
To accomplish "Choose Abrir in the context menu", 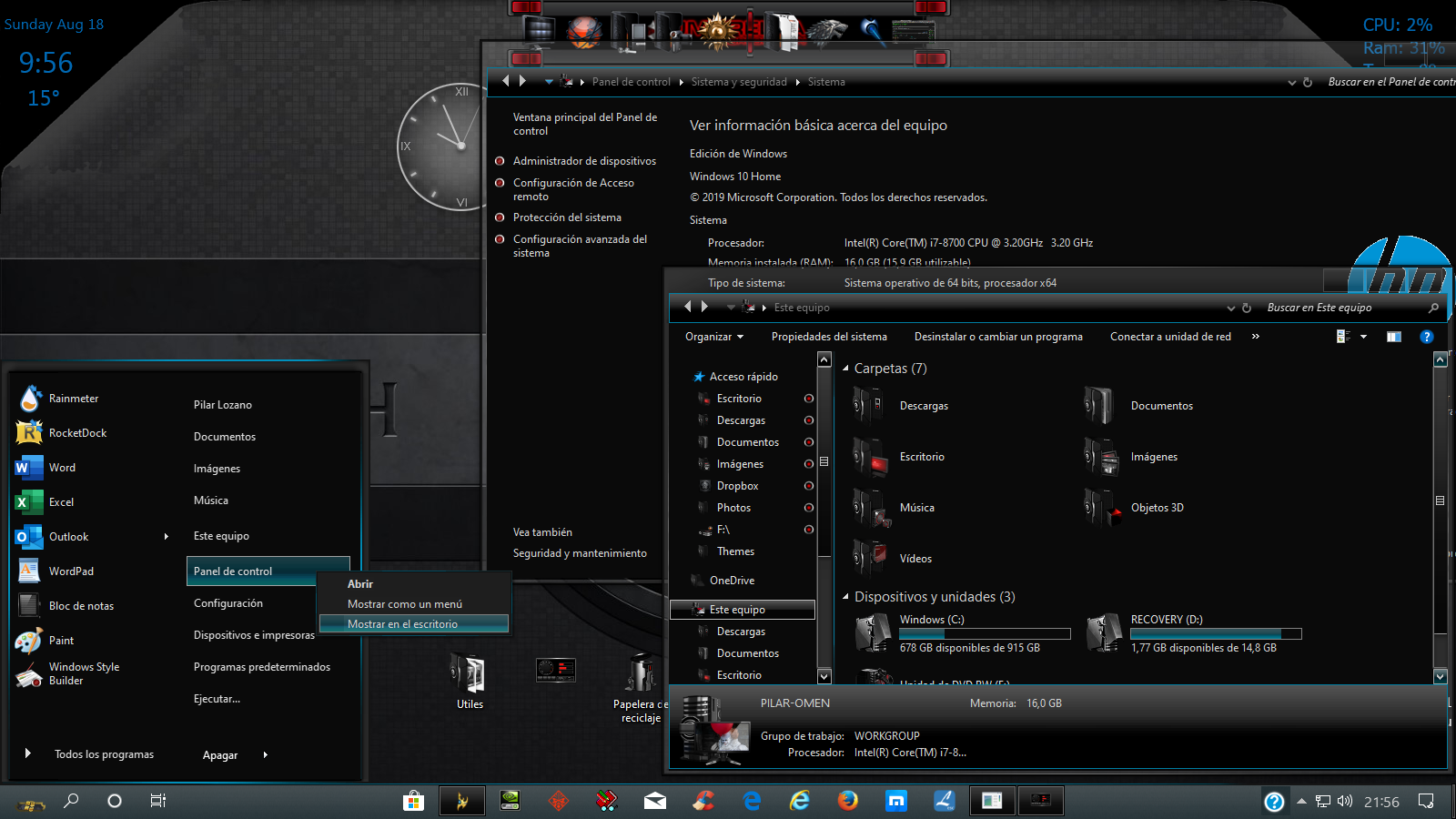I will tap(360, 584).
